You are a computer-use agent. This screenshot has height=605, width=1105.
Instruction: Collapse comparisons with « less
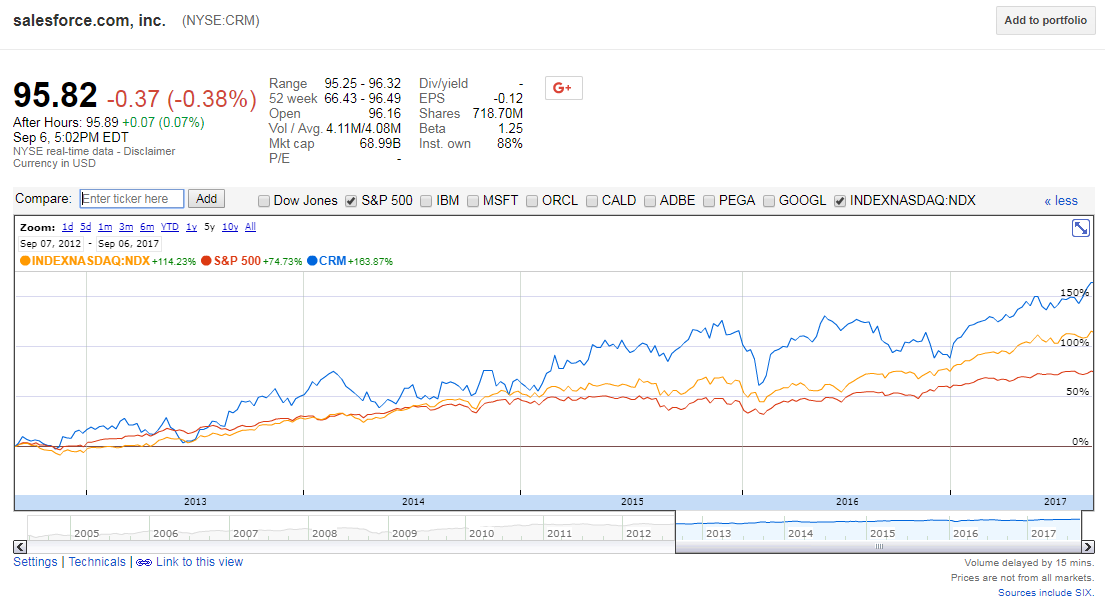click(x=1061, y=201)
